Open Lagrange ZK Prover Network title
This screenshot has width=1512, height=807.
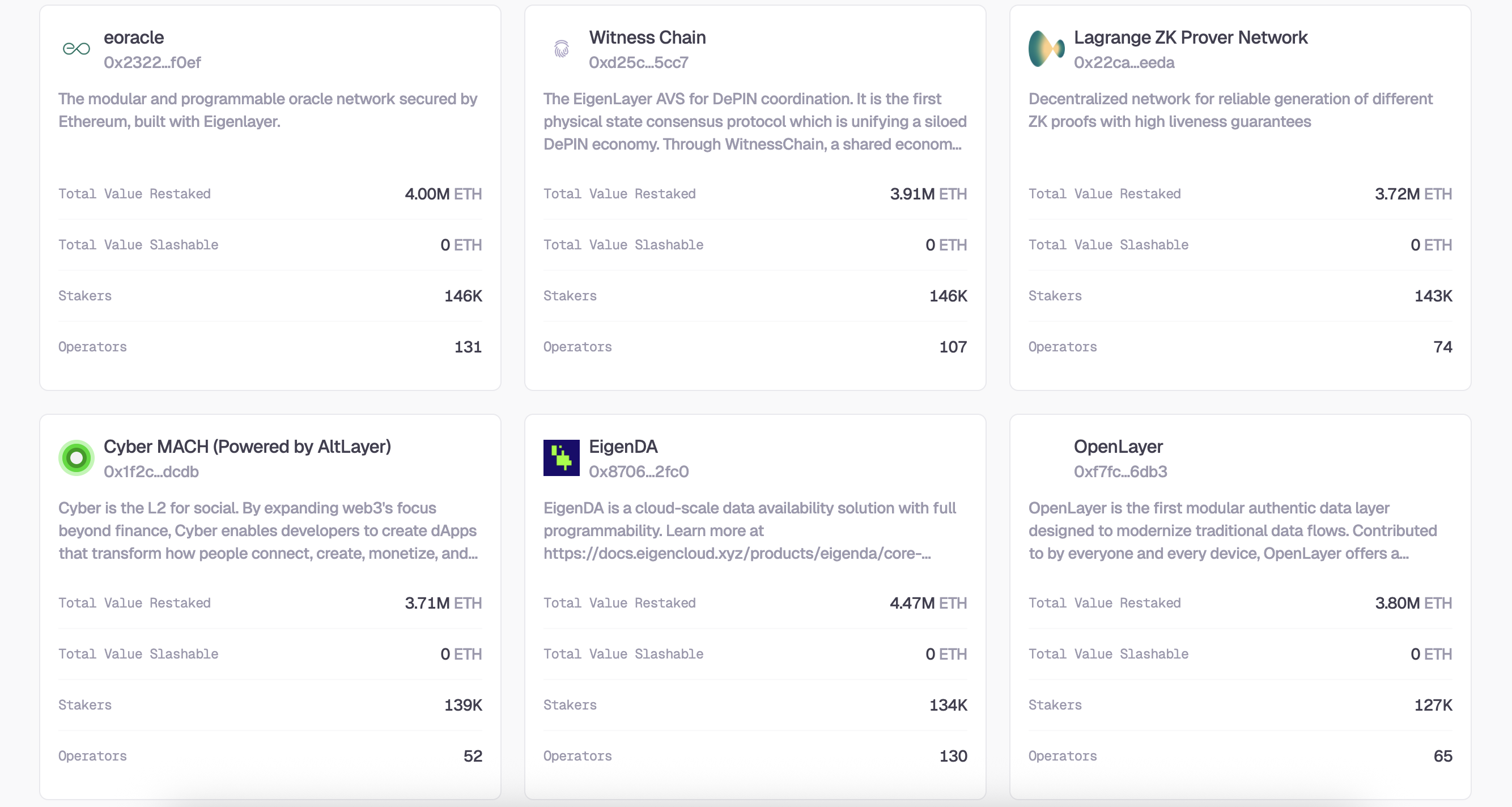pos(1191,37)
